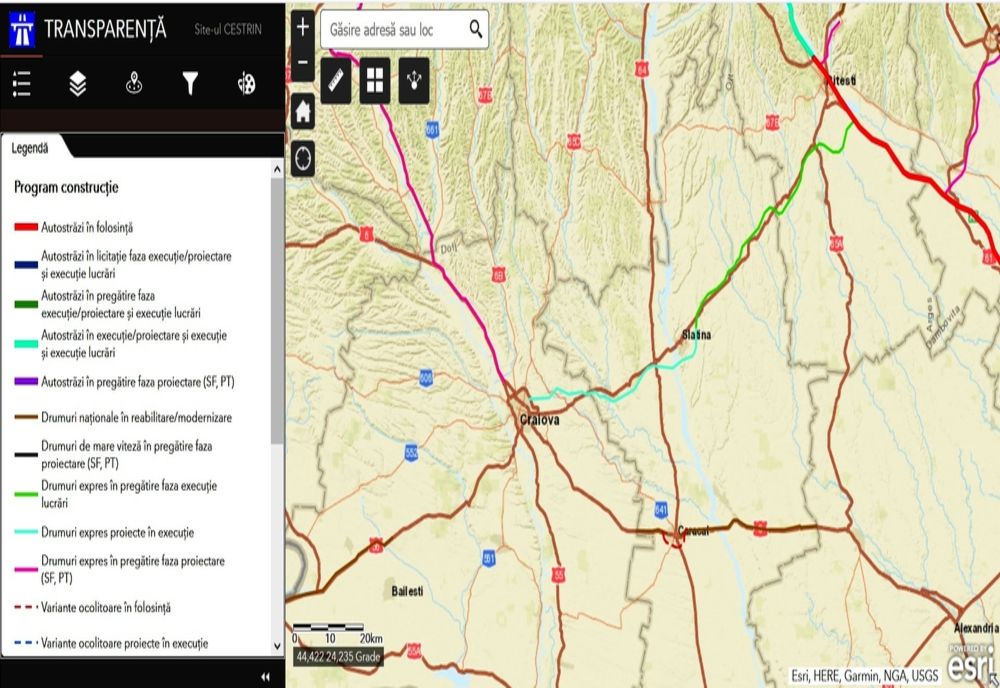Open the Legend list icon
This screenshot has width=1000, height=688.
pyautogui.click(x=21, y=85)
